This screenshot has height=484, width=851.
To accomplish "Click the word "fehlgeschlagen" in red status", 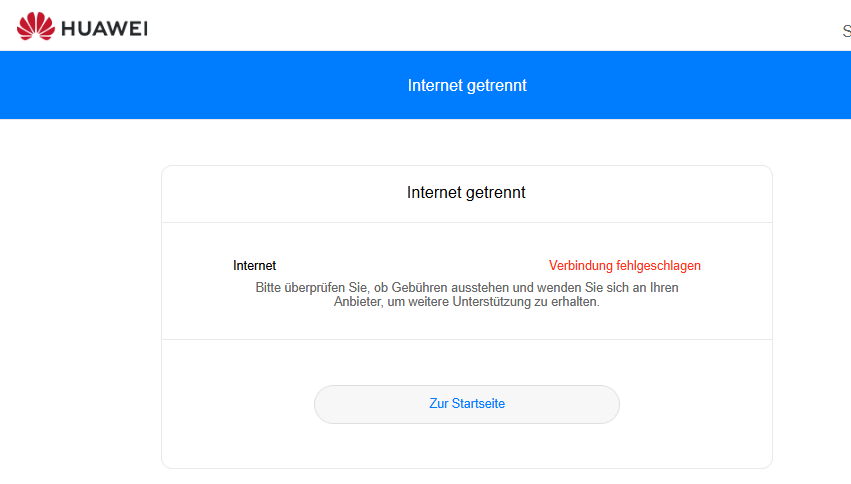I will 657,266.
